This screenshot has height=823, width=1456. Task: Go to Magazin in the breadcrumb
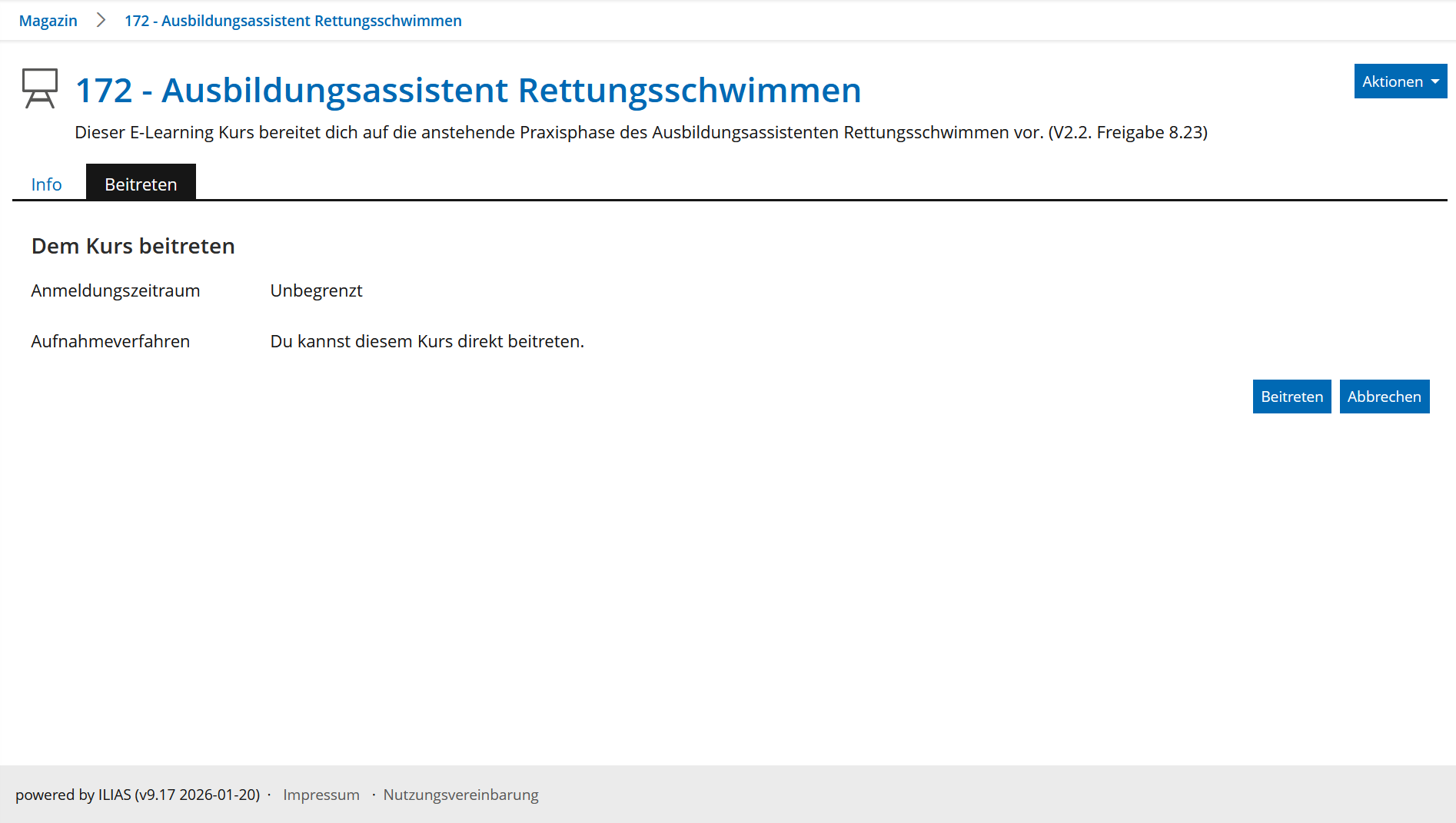click(48, 21)
